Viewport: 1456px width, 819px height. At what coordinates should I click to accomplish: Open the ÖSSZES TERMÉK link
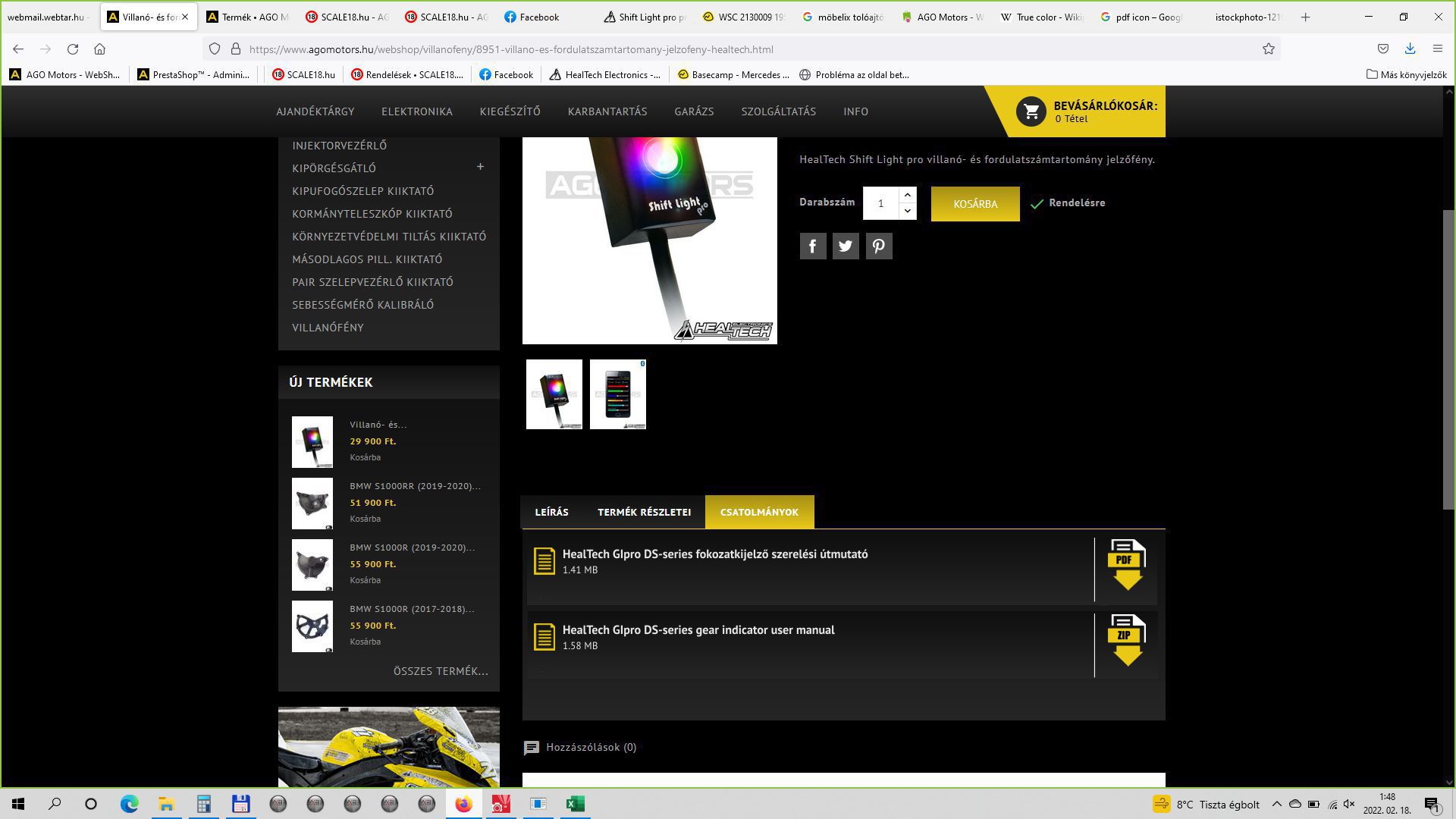(441, 671)
